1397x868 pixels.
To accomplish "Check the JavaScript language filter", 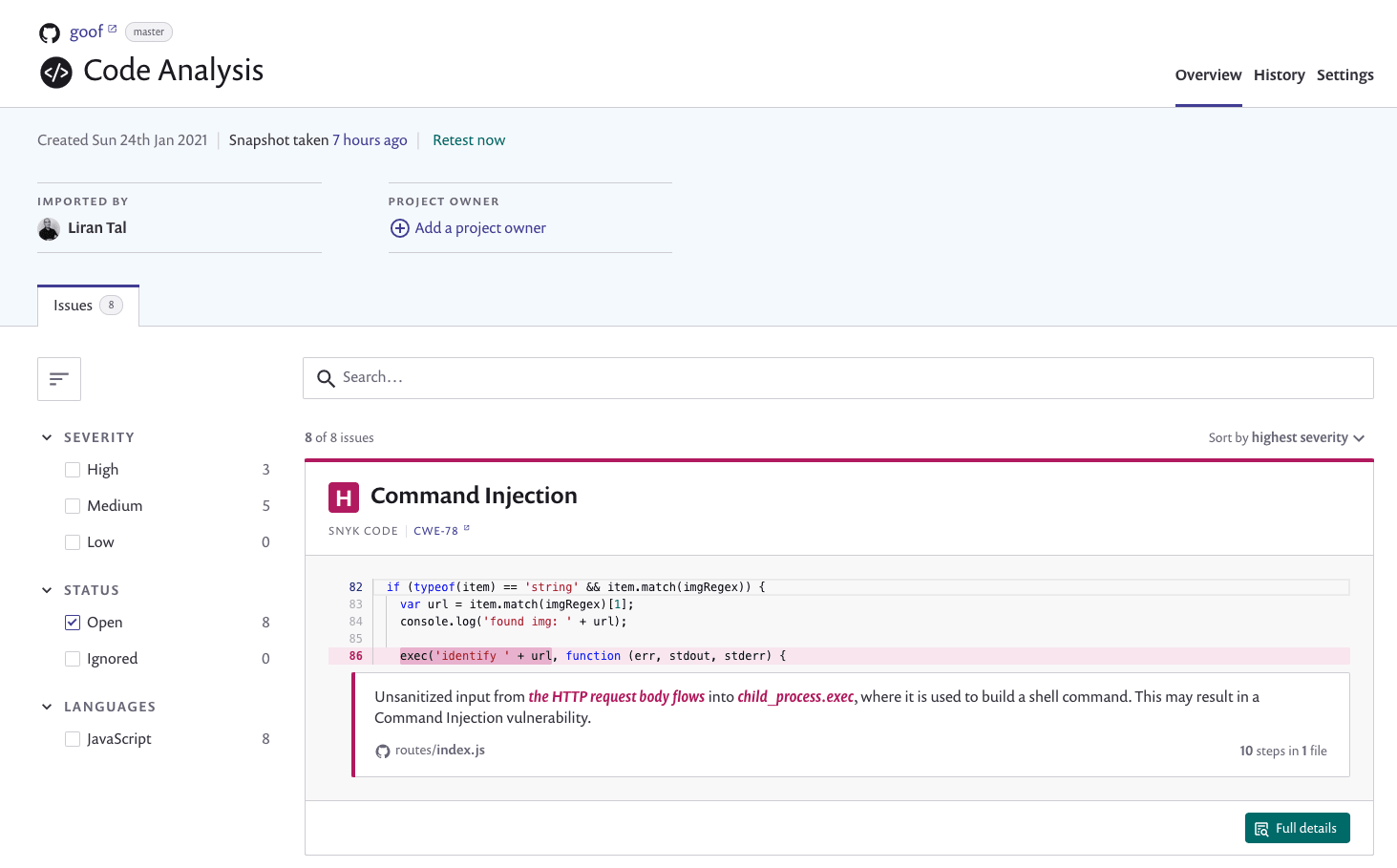I will pos(73,738).
